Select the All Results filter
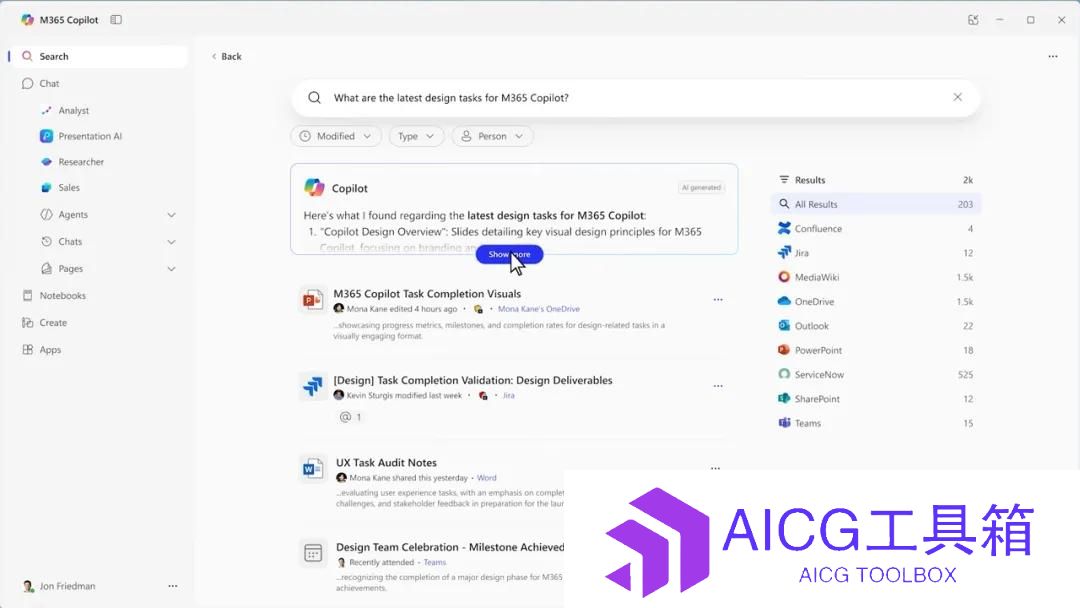The width and height of the screenshot is (1080, 608). click(875, 205)
